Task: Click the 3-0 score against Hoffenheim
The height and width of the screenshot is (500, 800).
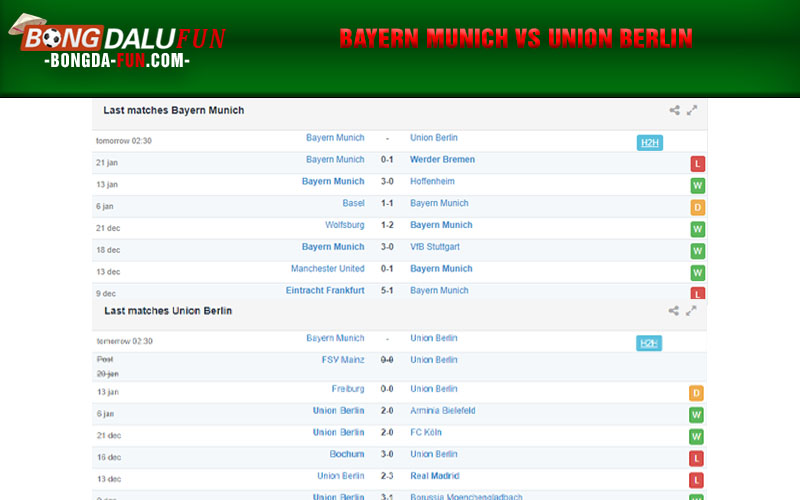Action: [x=387, y=181]
